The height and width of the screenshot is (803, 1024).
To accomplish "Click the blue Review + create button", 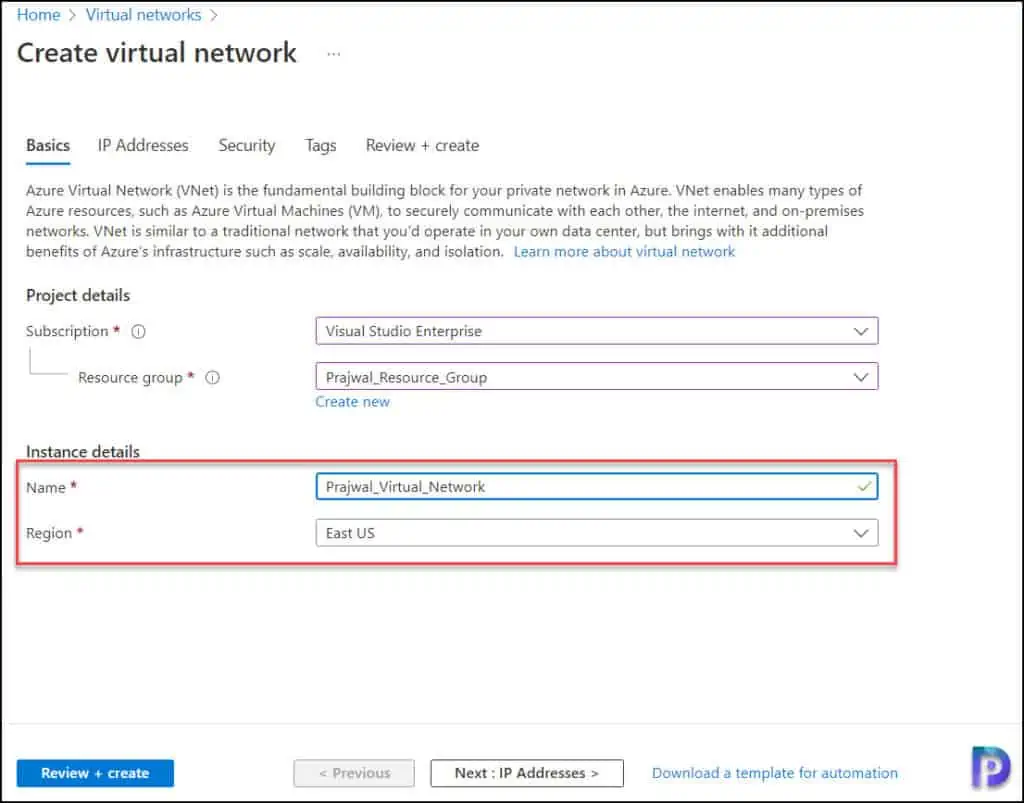I will pos(95,773).
